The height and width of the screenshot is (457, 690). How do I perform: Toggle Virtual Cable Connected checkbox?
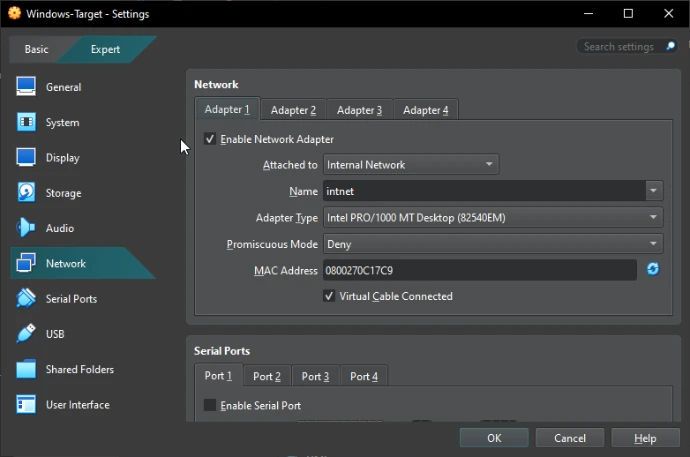[329, 296]
